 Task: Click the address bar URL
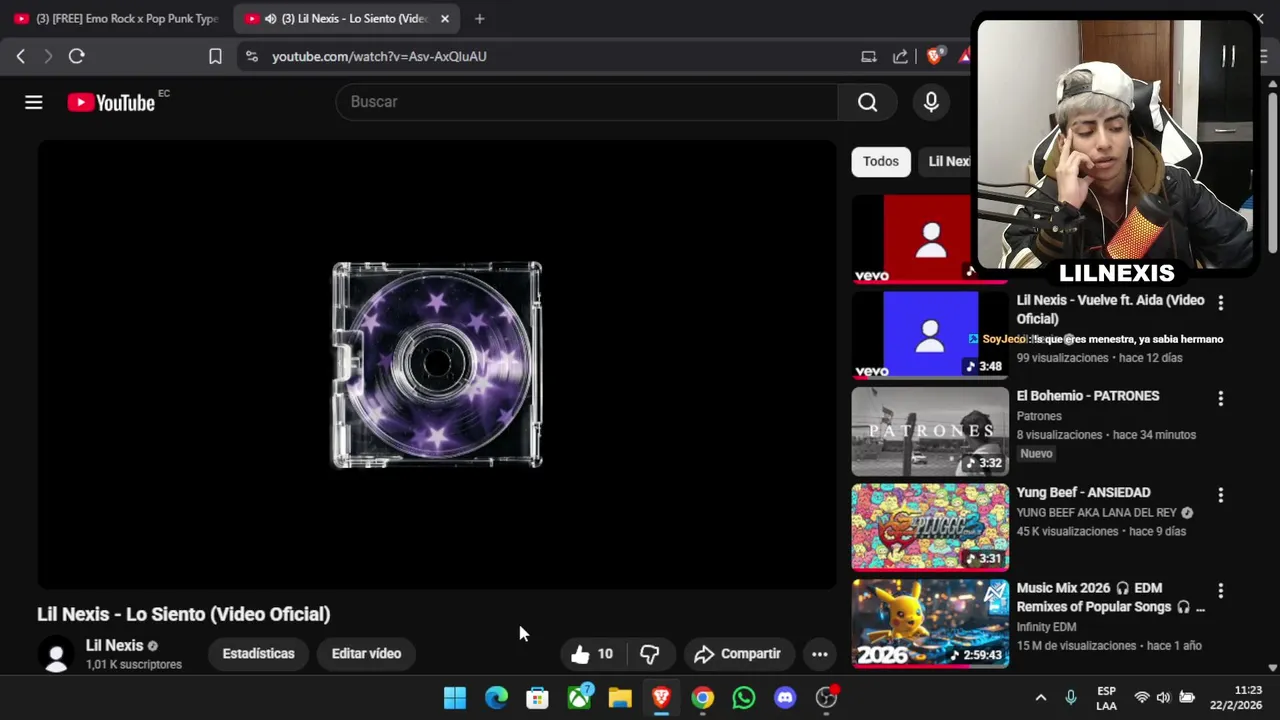(x=379, y=57)
